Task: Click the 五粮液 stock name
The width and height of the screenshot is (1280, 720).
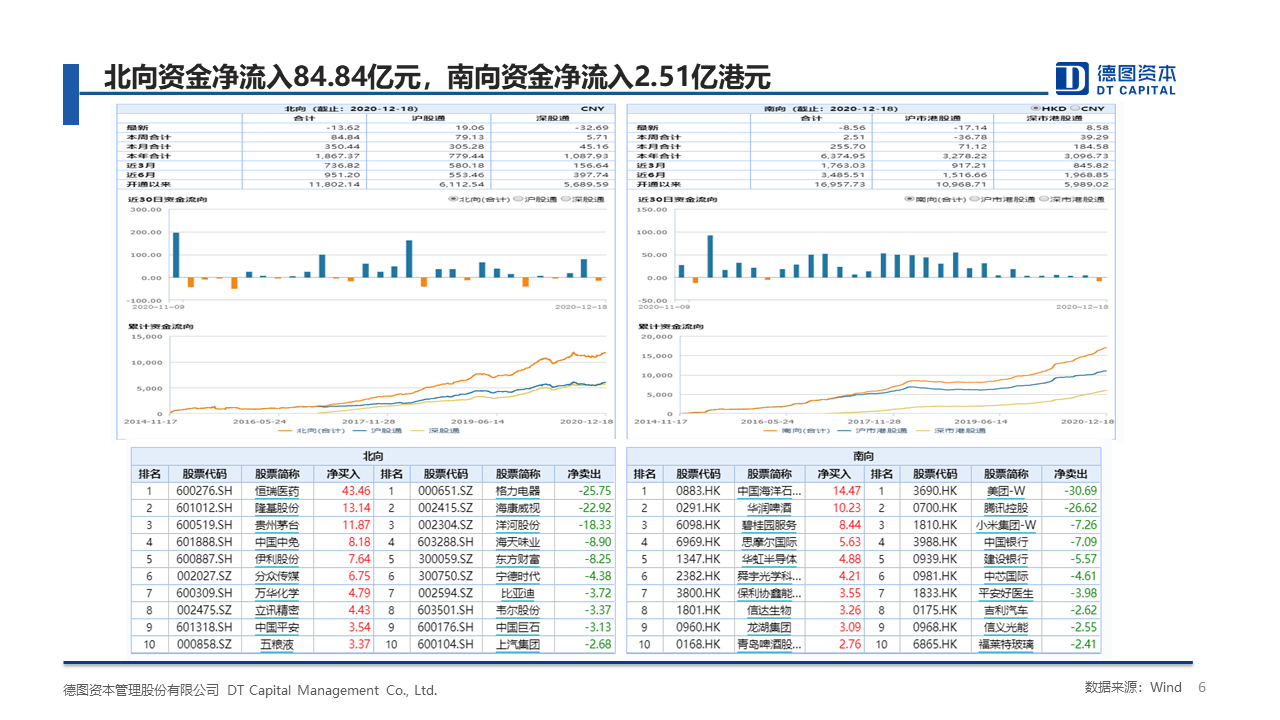Action: pos(277,644)
